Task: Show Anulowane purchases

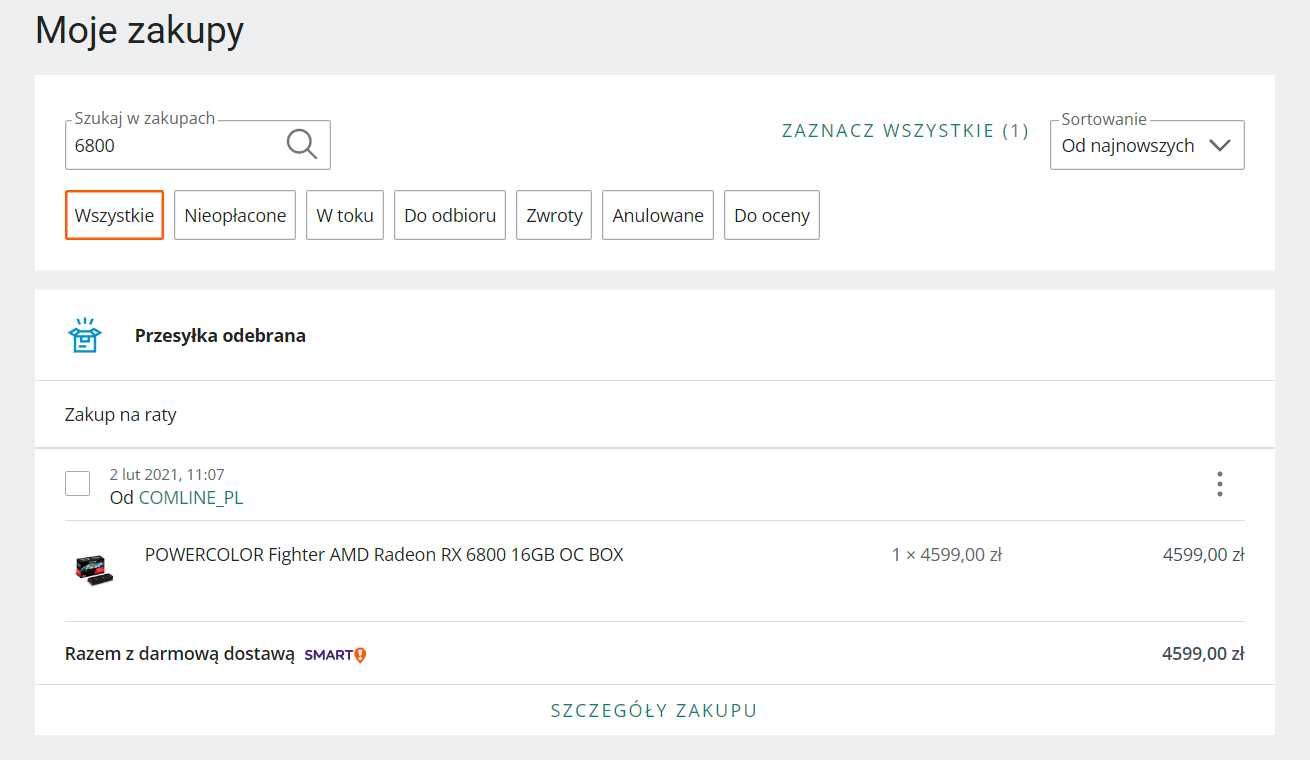Action: pyautogui.click(x=658, y=215)
